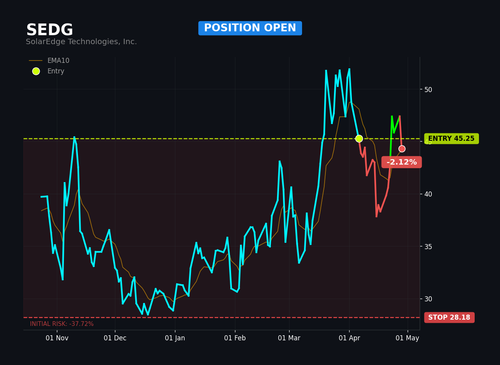Click the 01 Jan axis label
The width and height of the screenshot is (500, 365).
[175, 338]
